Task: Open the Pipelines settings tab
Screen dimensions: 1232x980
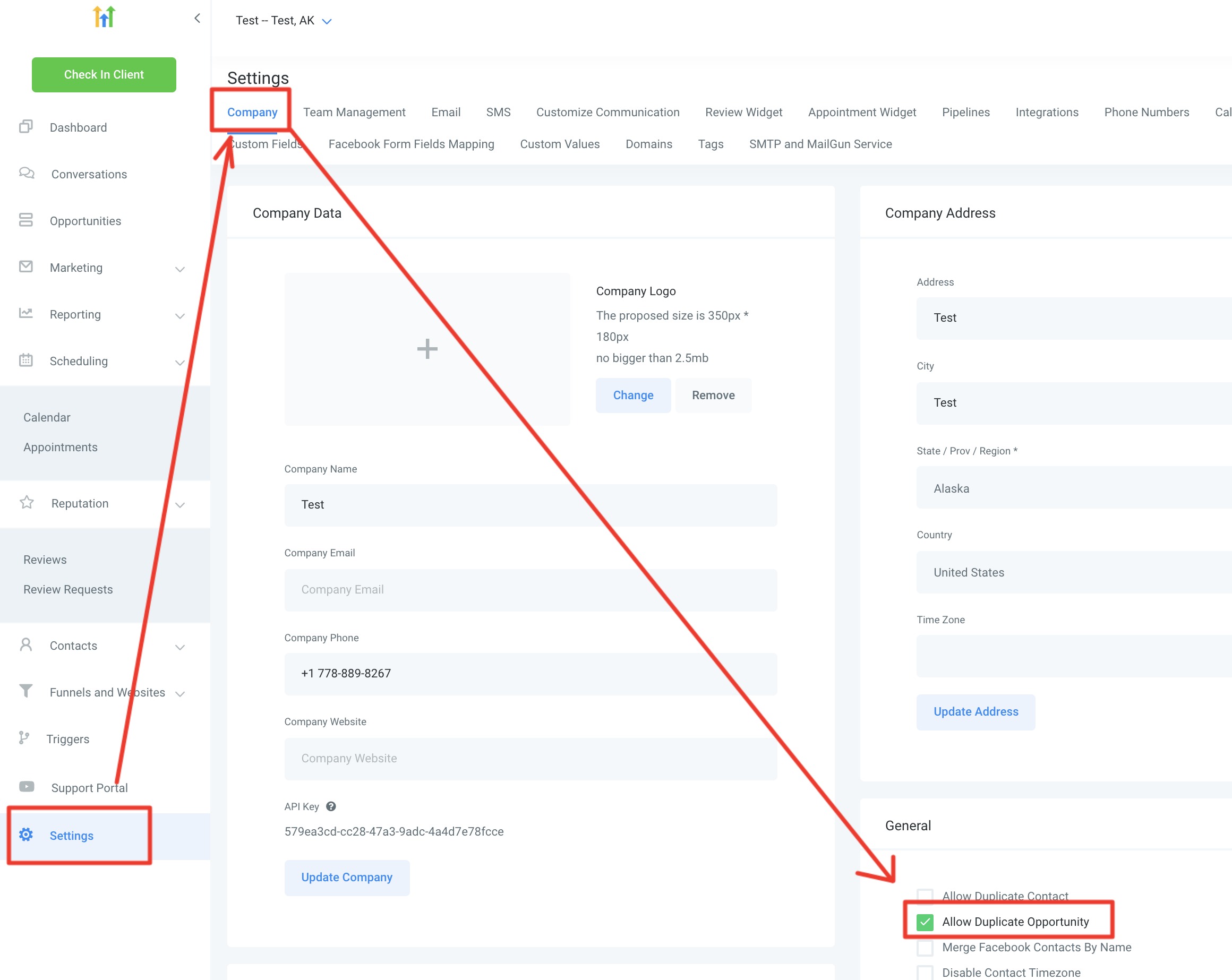Action: [965, 113]
